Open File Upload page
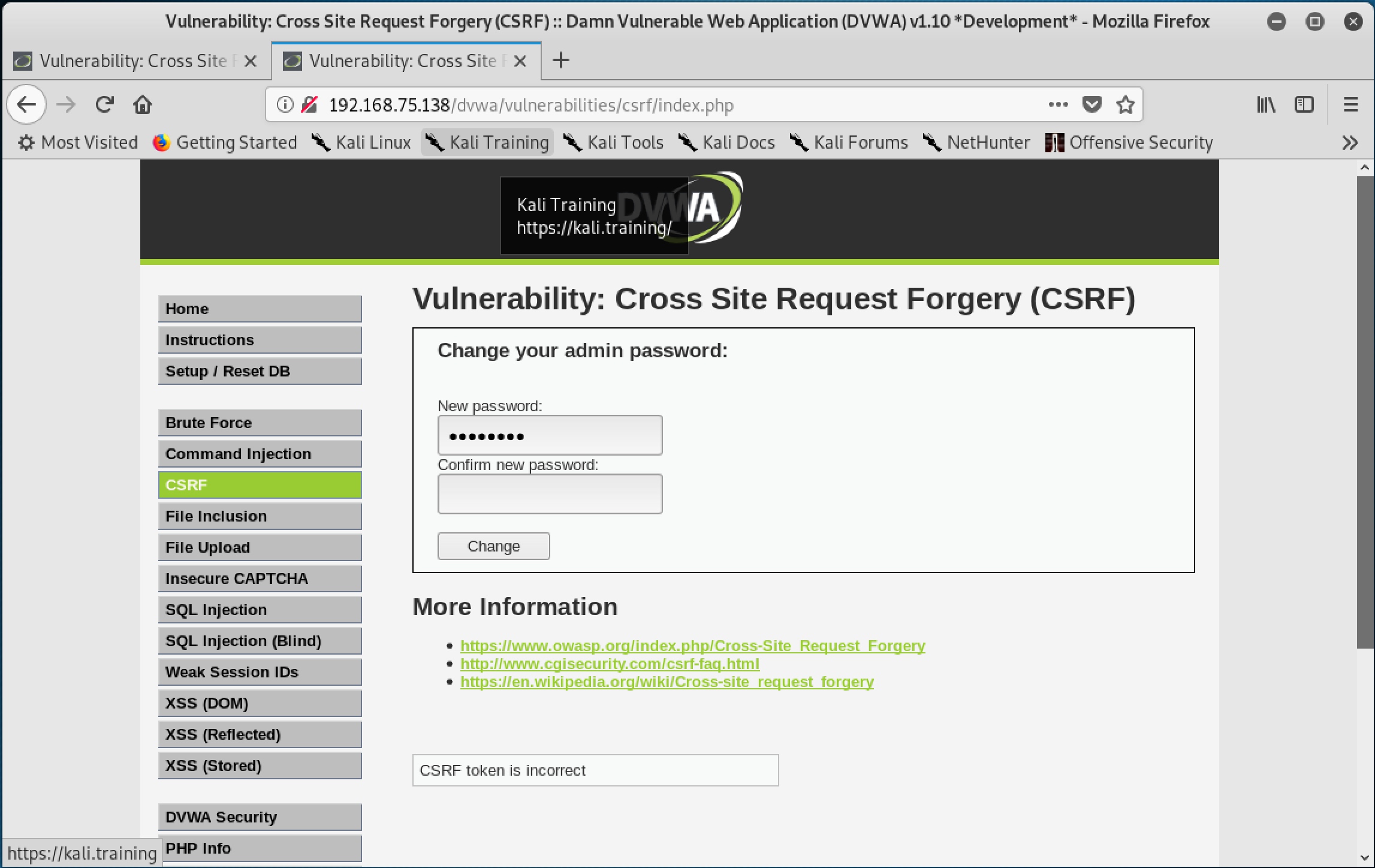 click(x=260, y=547)
